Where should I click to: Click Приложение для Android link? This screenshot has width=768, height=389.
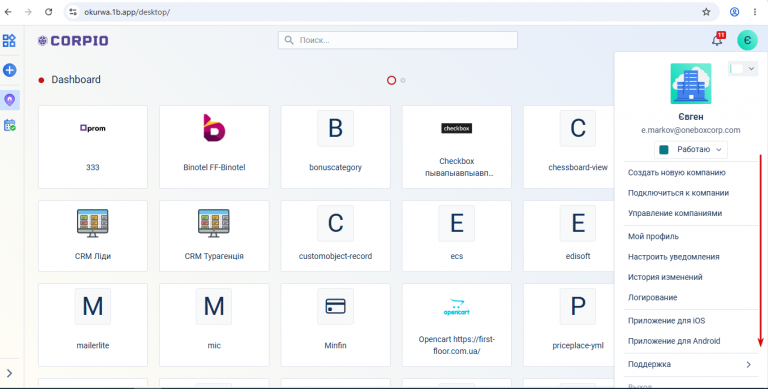[x=674, y=341]
